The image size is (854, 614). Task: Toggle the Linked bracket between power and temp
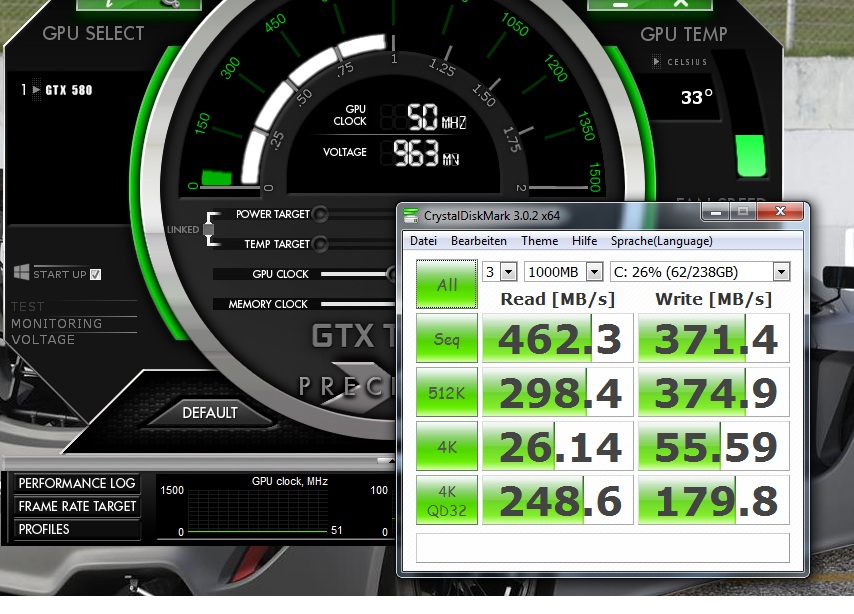click(209, 229)
